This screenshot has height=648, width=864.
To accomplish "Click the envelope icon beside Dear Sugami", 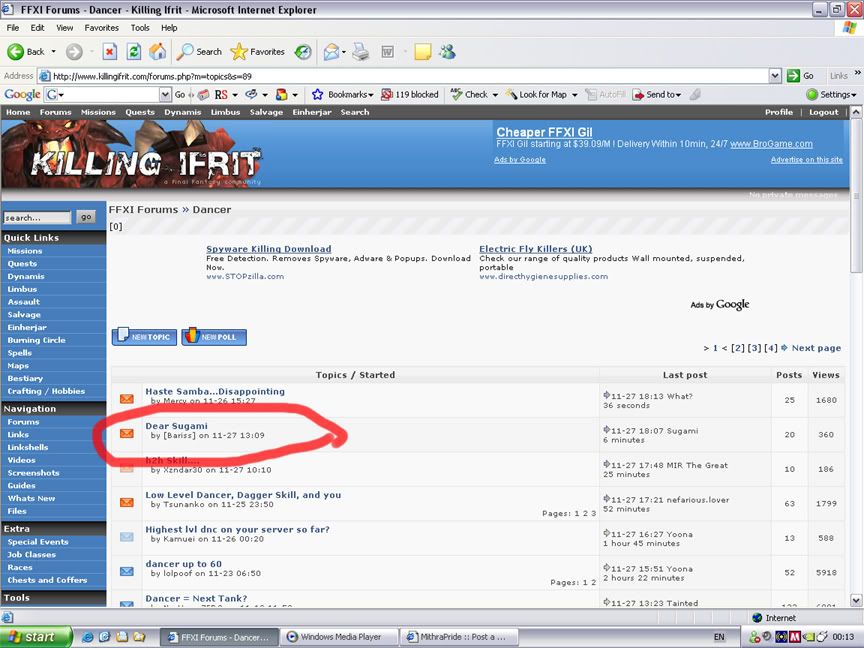I will (127, 434).
